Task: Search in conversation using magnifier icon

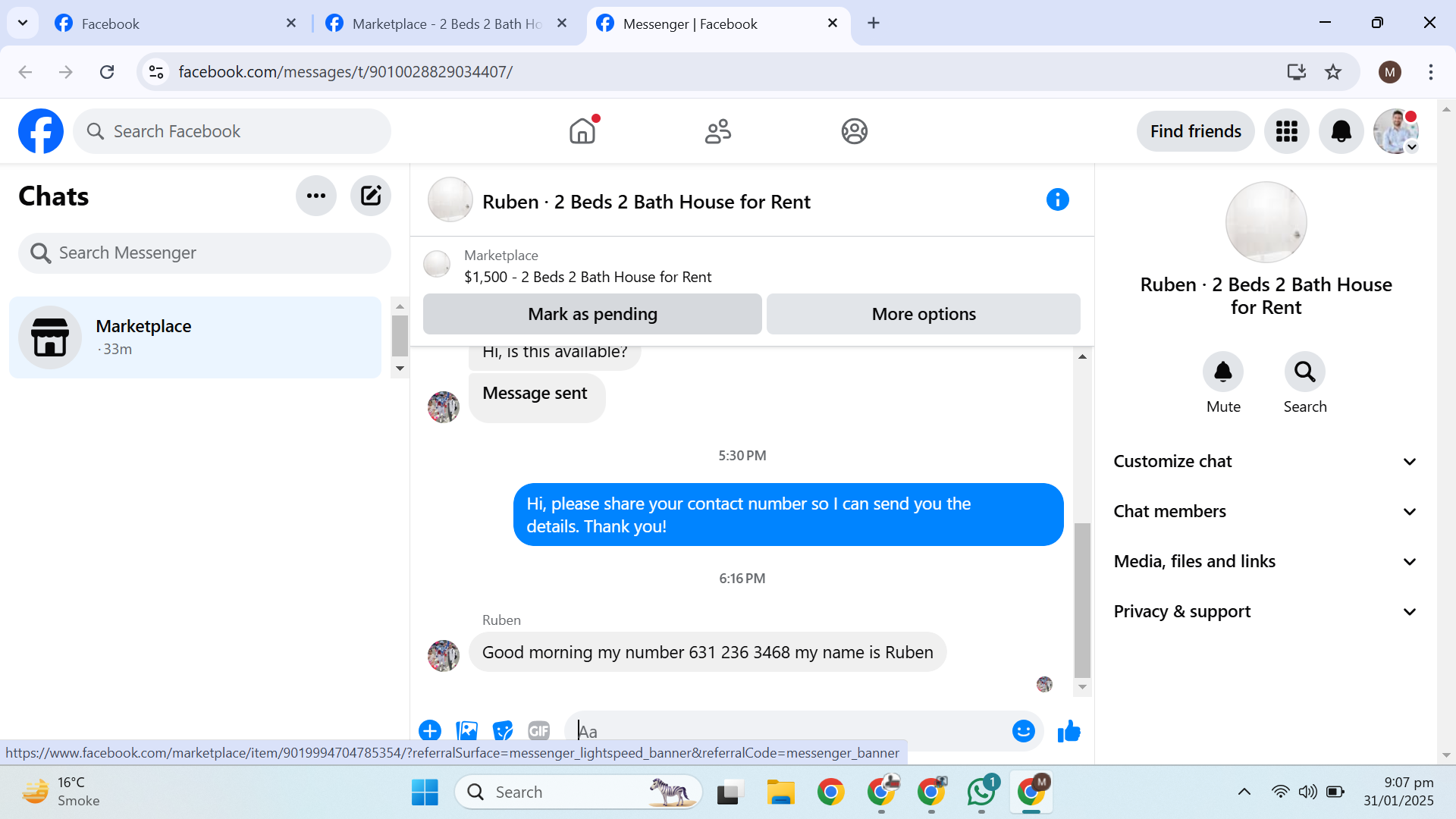Action: pos(1305,372)
